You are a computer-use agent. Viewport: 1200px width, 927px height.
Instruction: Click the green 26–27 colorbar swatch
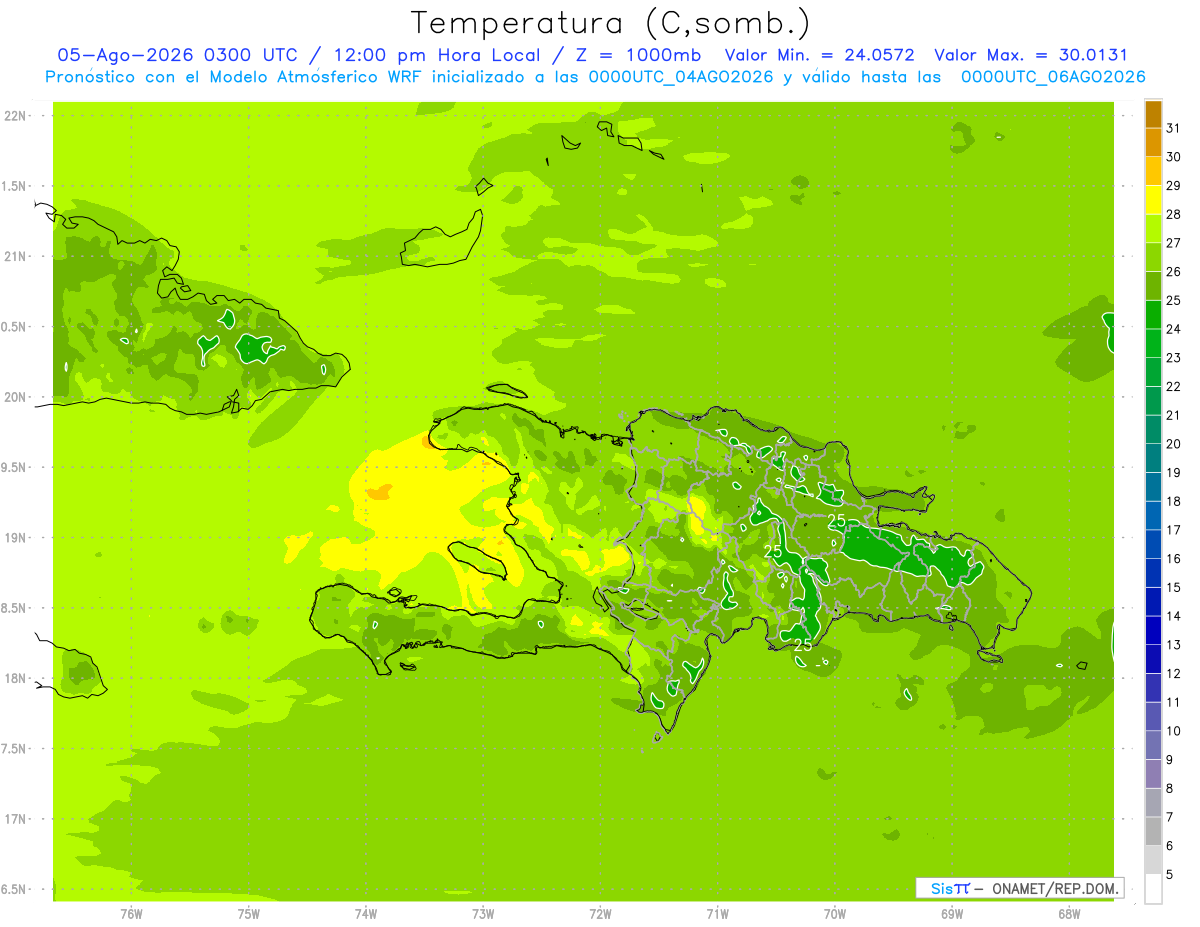pyautogui.click(x=1153, y=258)
